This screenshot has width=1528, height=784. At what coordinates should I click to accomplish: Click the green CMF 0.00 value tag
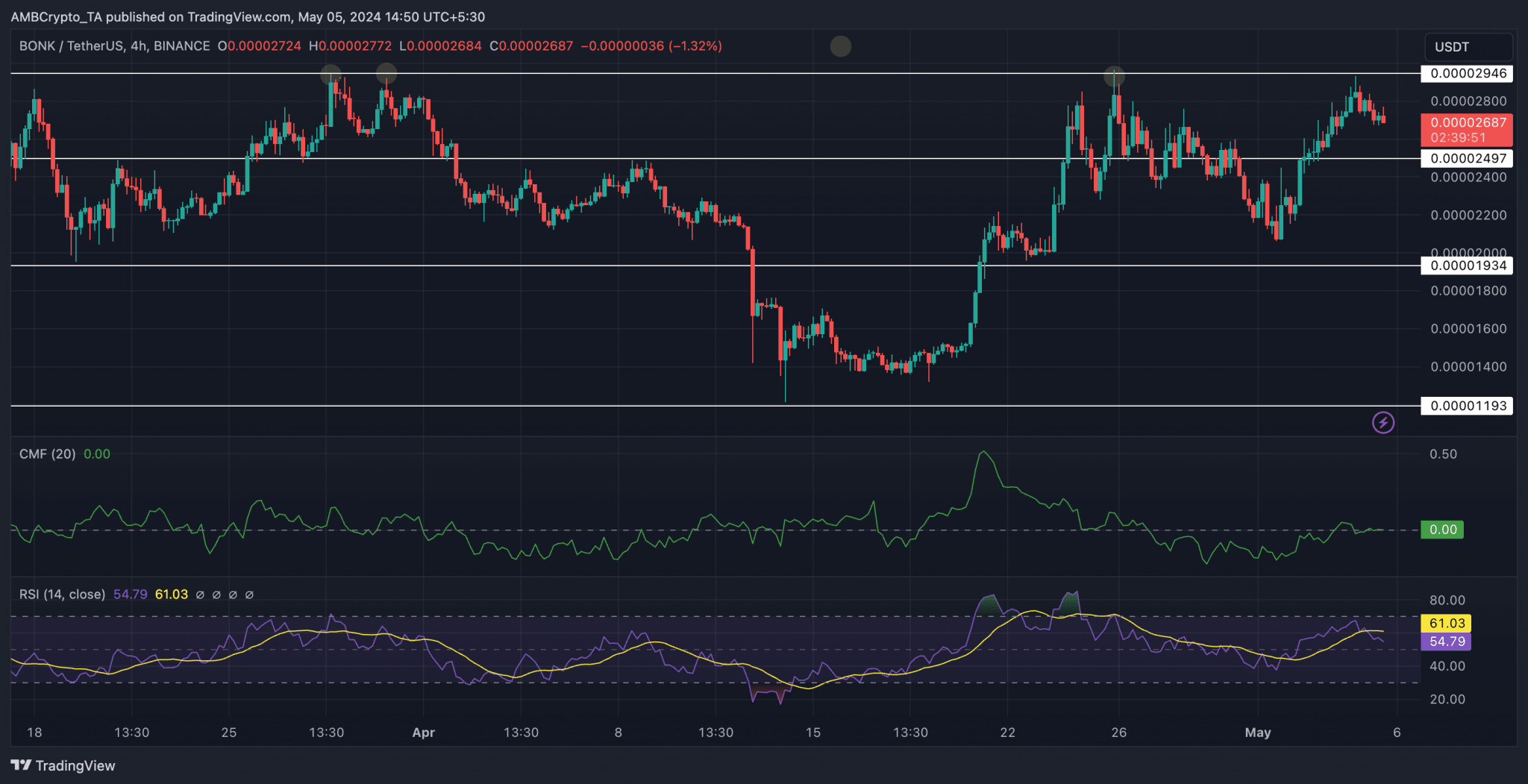pos(1442,530)
